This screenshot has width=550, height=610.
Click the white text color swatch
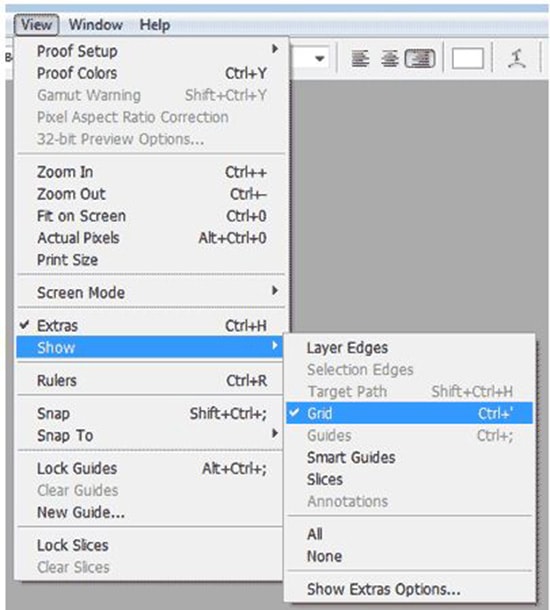tap(468, 59)
